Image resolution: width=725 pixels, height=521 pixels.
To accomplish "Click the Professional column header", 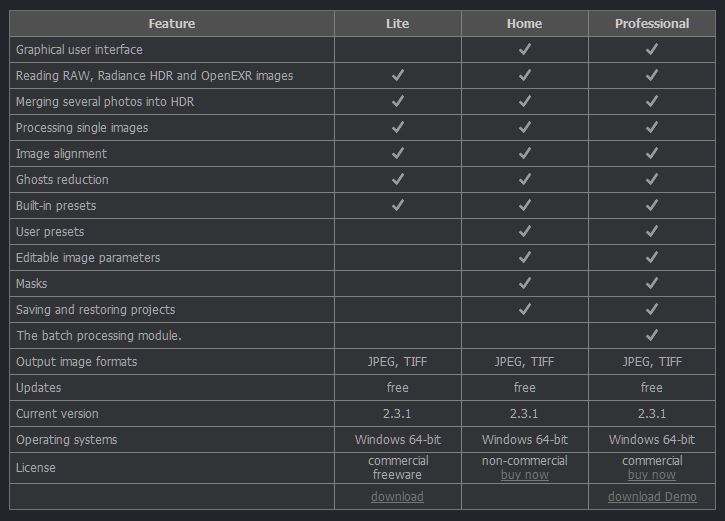I will (x=651, y=23).
